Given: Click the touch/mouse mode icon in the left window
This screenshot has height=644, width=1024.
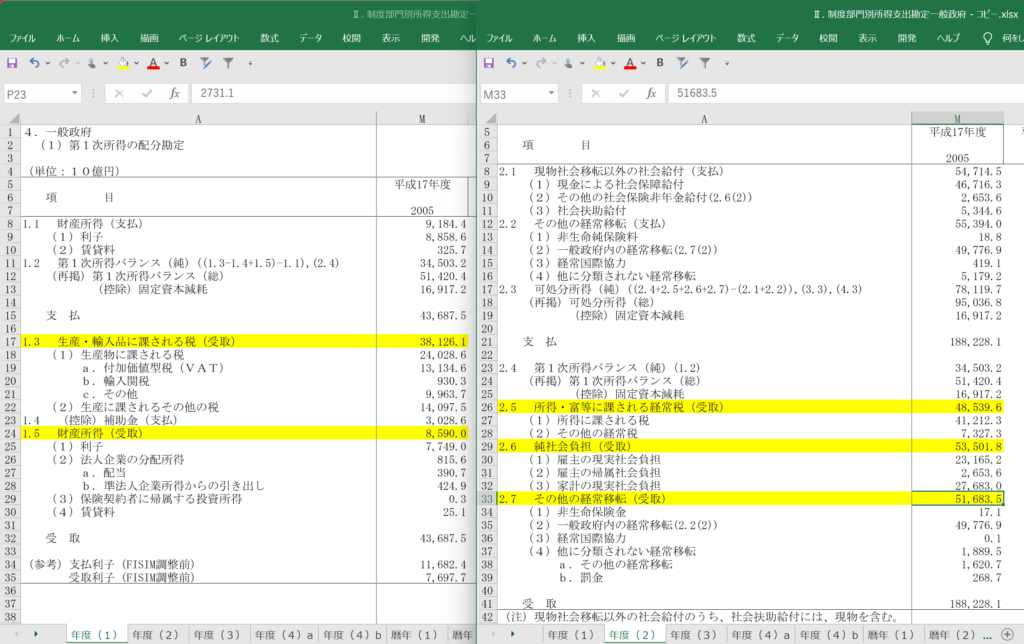Looking at the screenshot, I should (91, 63).
